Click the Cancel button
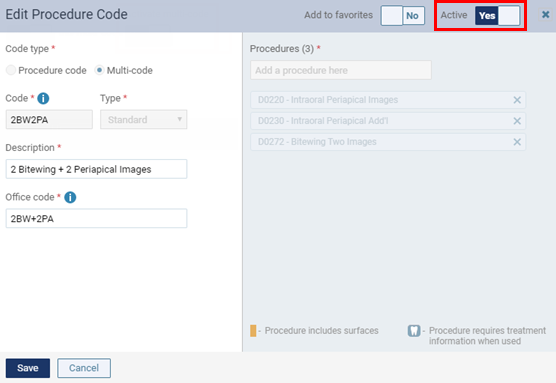 click(x=84, y=368)
